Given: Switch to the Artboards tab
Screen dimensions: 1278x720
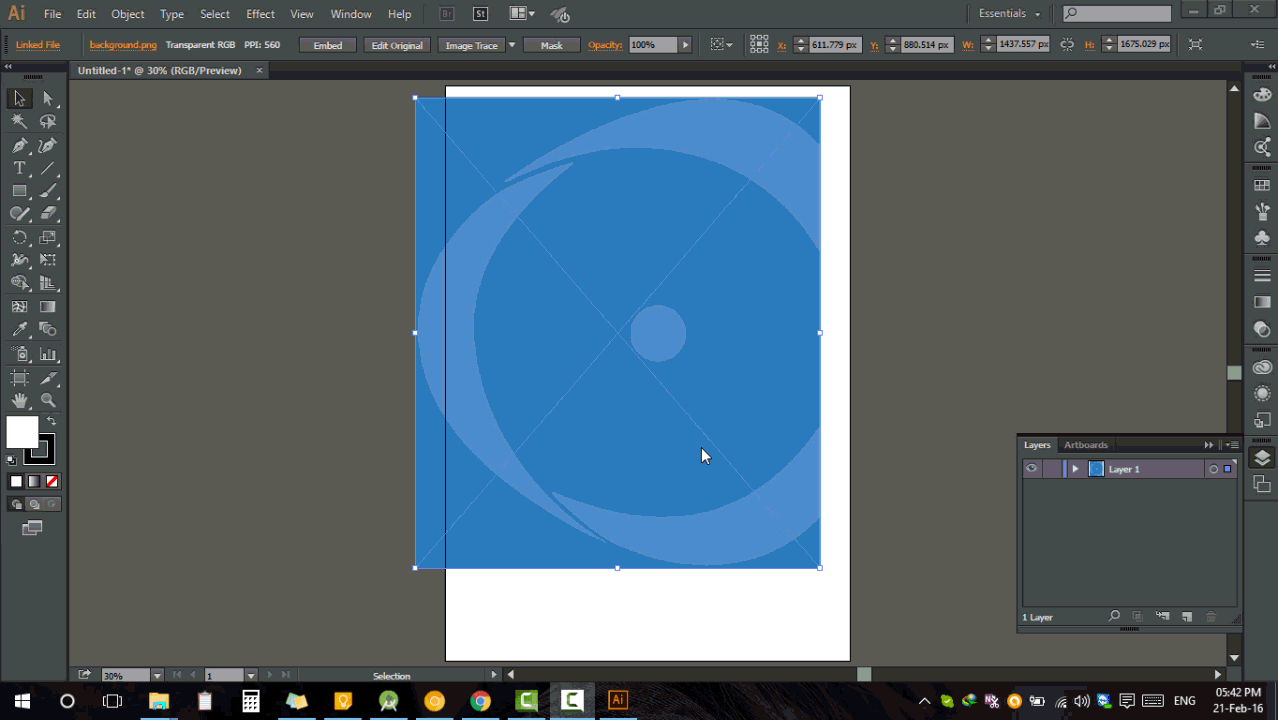Looking at the screenshot, I should point(1086,445).
